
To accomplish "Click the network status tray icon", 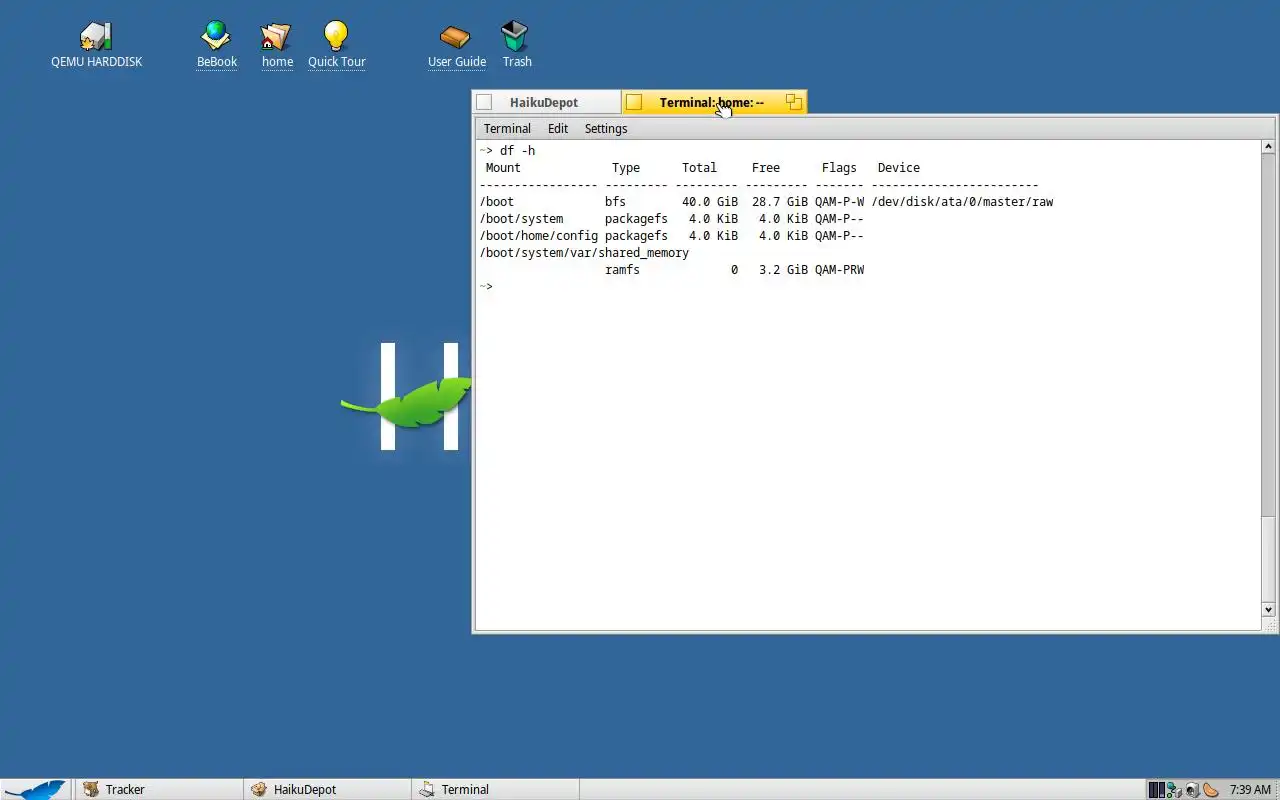I will pos(1174,790).
